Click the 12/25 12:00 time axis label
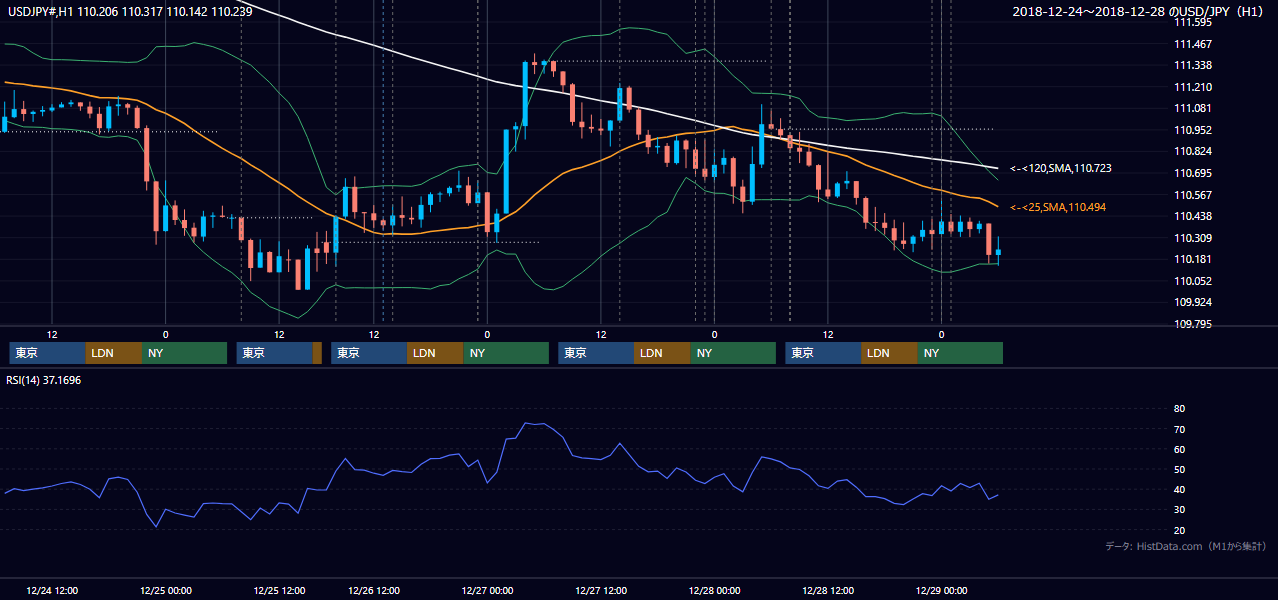The width and height of the screenshot is (1278, 600). point(279,591)
